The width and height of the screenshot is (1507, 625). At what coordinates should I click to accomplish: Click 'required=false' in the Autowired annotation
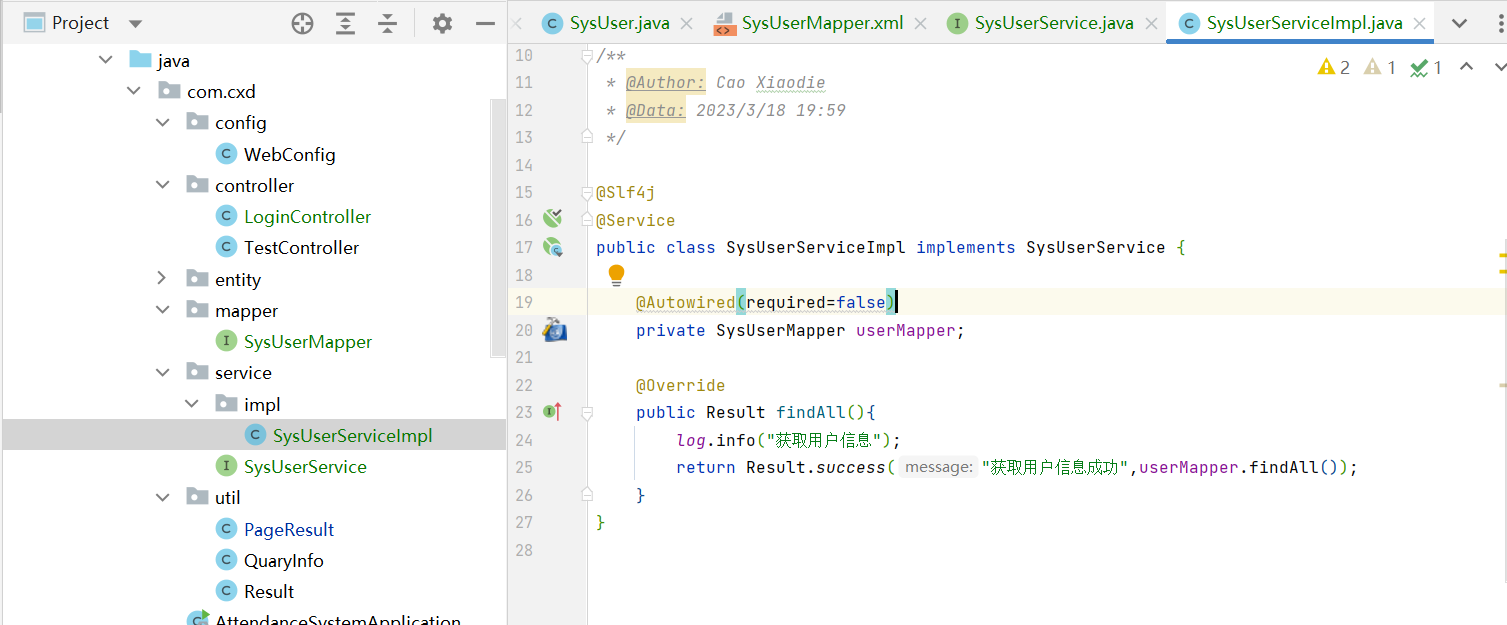coord(816,302)
